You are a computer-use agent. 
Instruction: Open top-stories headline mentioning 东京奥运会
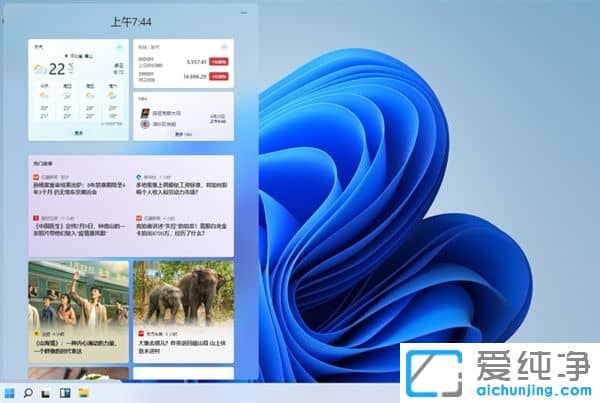[x=79, y=188]
